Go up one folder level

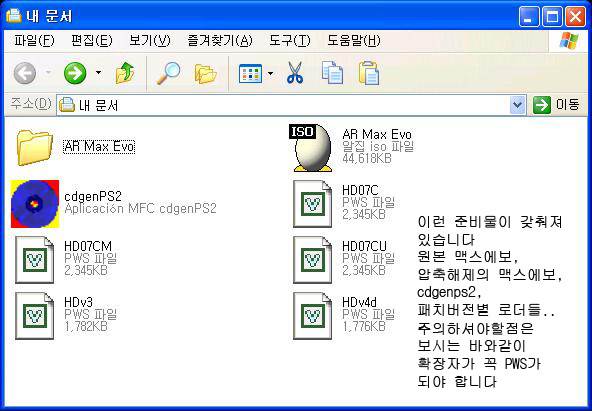(x=125, y=73)
